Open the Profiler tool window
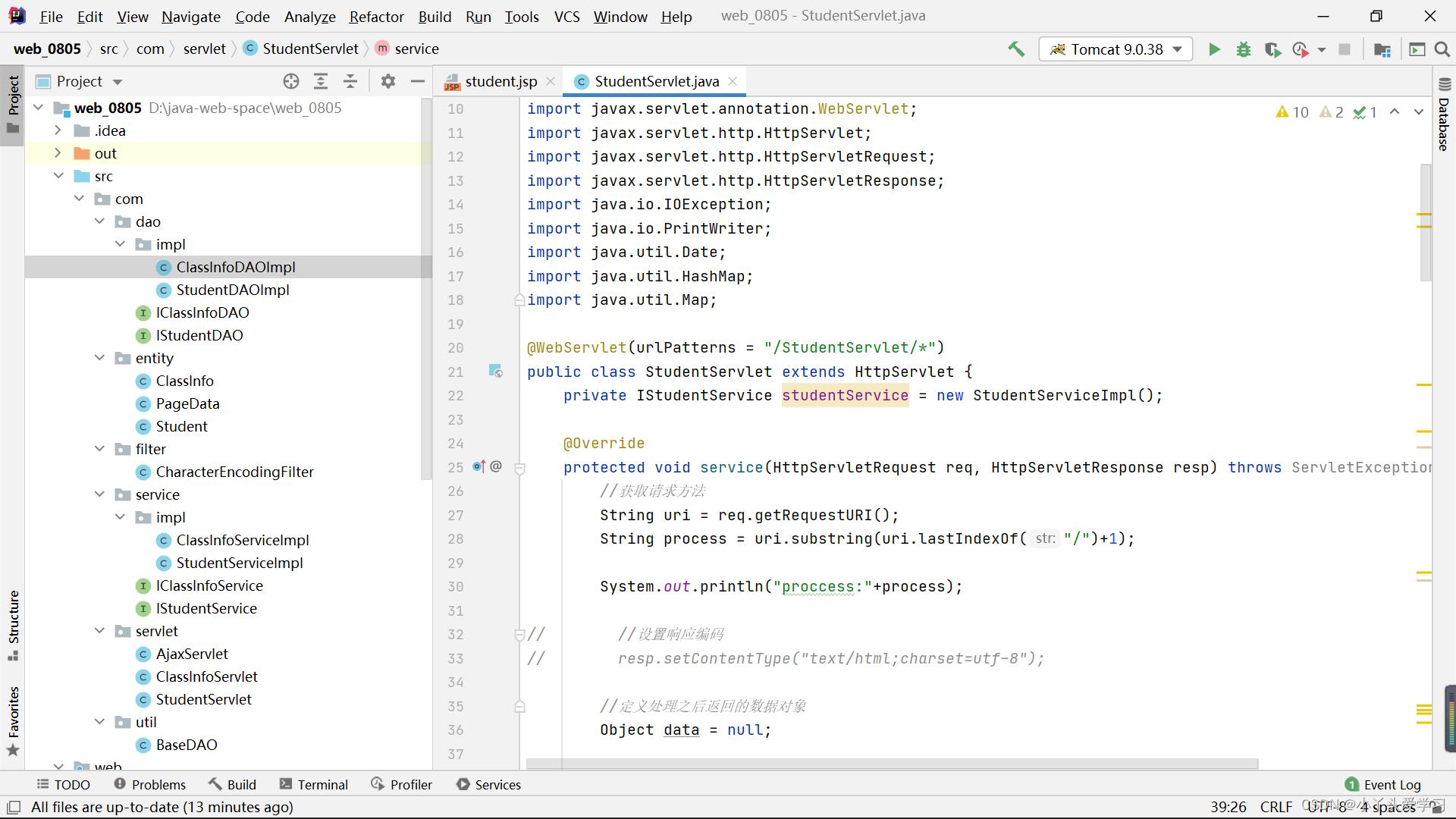 tap(402, 784)
